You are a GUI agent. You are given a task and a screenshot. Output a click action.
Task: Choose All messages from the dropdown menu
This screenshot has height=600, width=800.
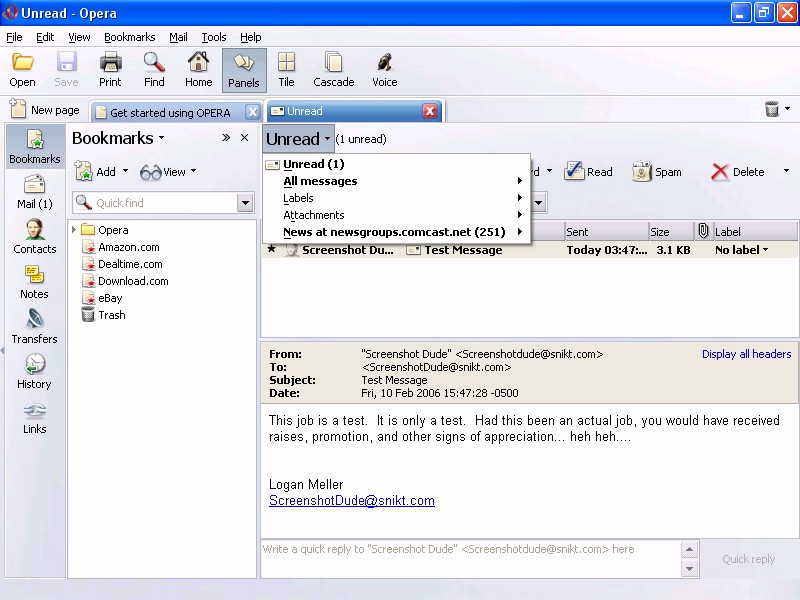320,181
